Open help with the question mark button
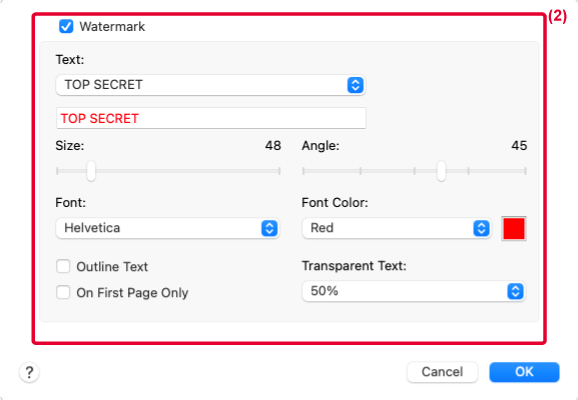This screenshot has width=578, height=400. (x=29, y=372)
